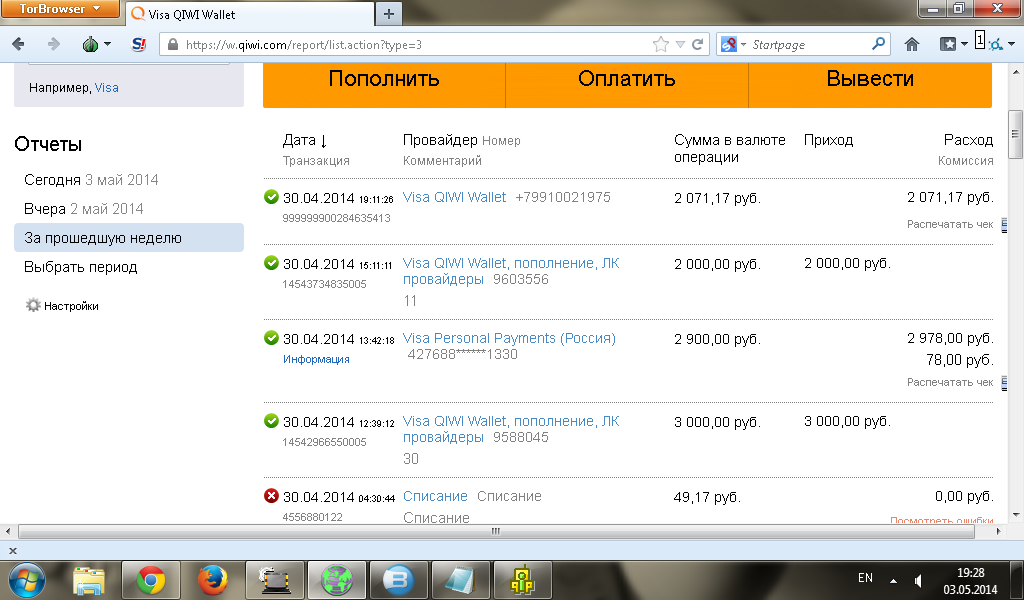Open URL history dropdown arrow
The image size is (1024, 600).
[x=680, y=44]
